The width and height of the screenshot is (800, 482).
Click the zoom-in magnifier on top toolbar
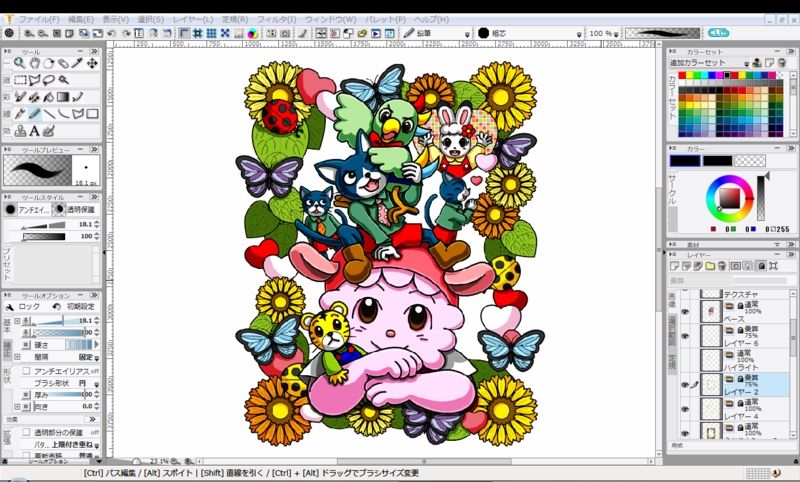point(29,34)
